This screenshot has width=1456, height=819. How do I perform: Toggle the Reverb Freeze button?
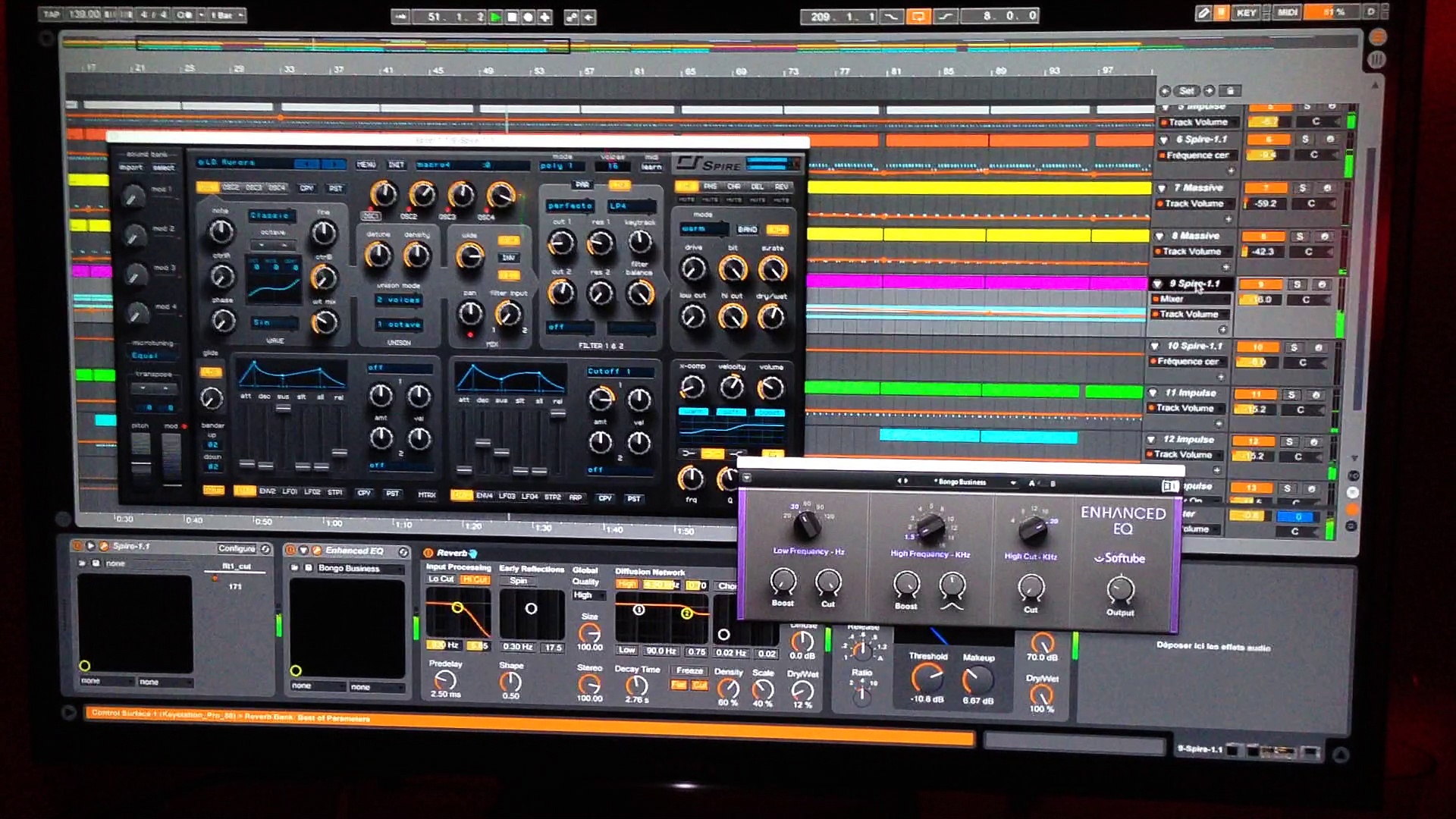pos(689,670)
